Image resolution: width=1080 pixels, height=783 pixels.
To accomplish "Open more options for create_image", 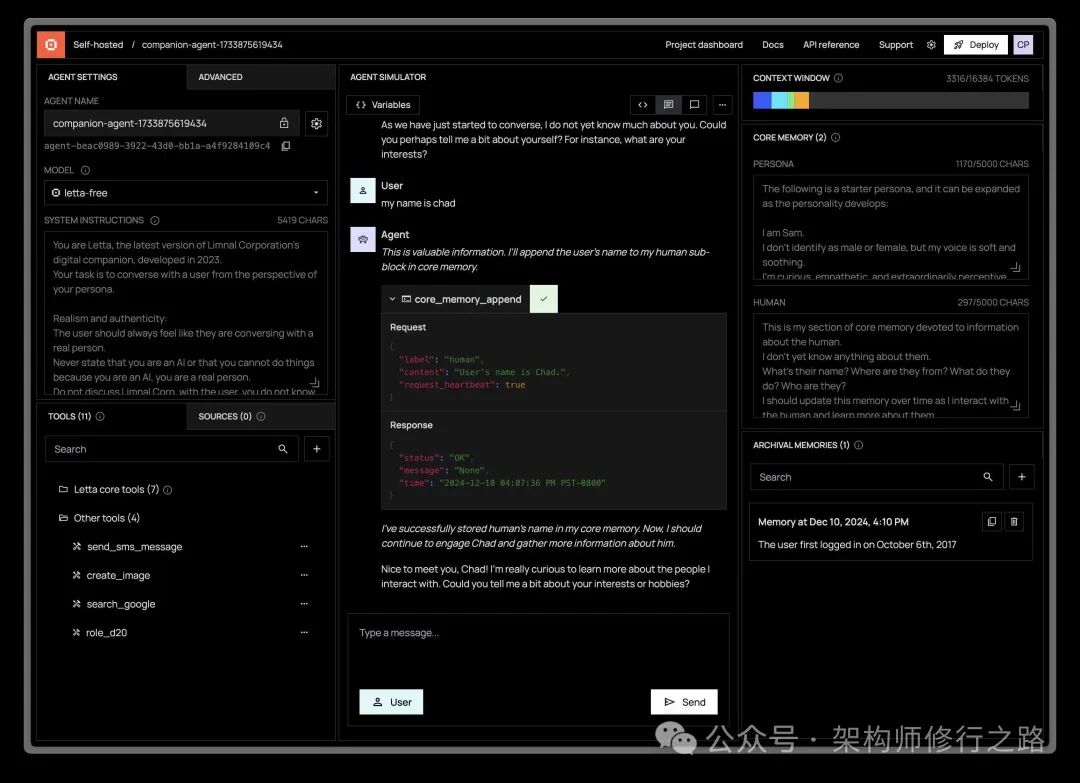I will (304, 576).
